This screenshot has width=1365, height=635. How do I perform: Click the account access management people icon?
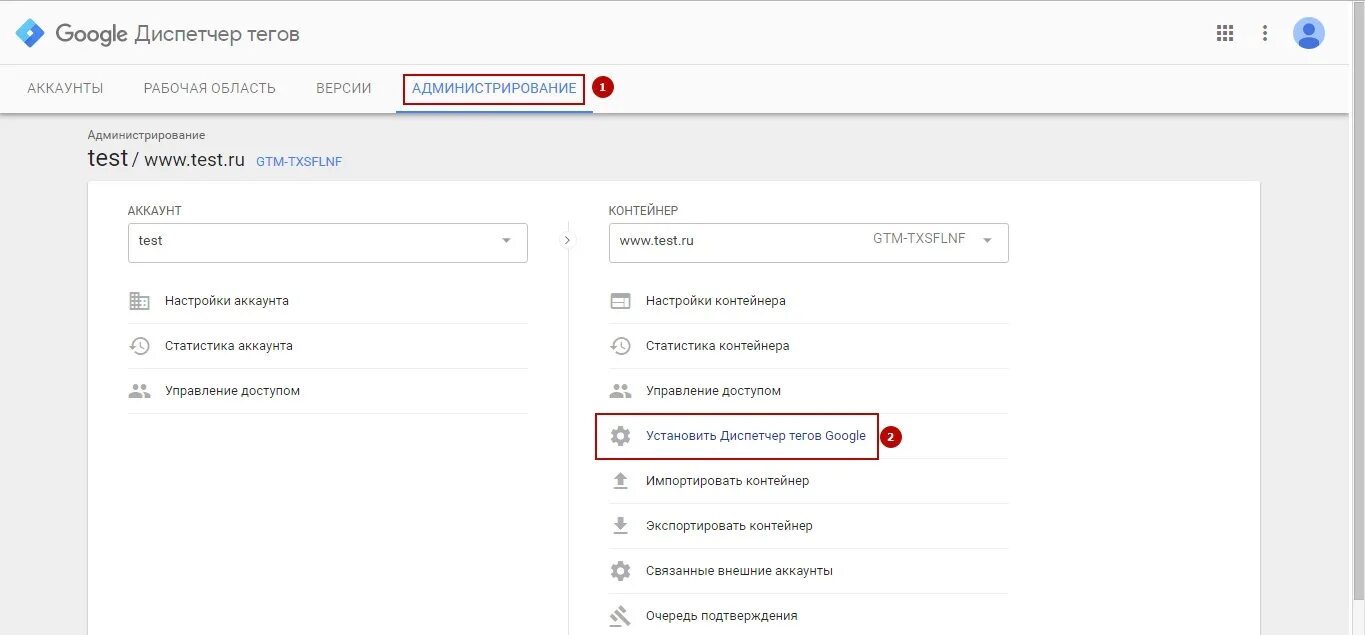click(x=139, y=391)
